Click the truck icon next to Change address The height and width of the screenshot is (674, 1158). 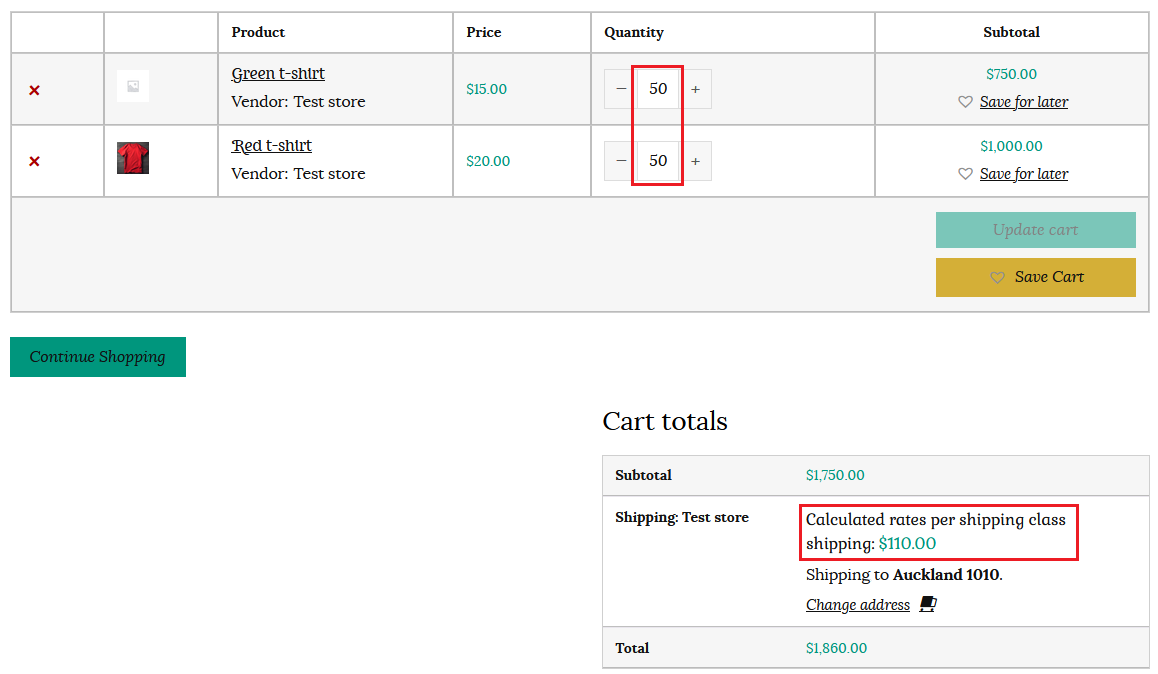pyautogui.click(x=928, y=604)
